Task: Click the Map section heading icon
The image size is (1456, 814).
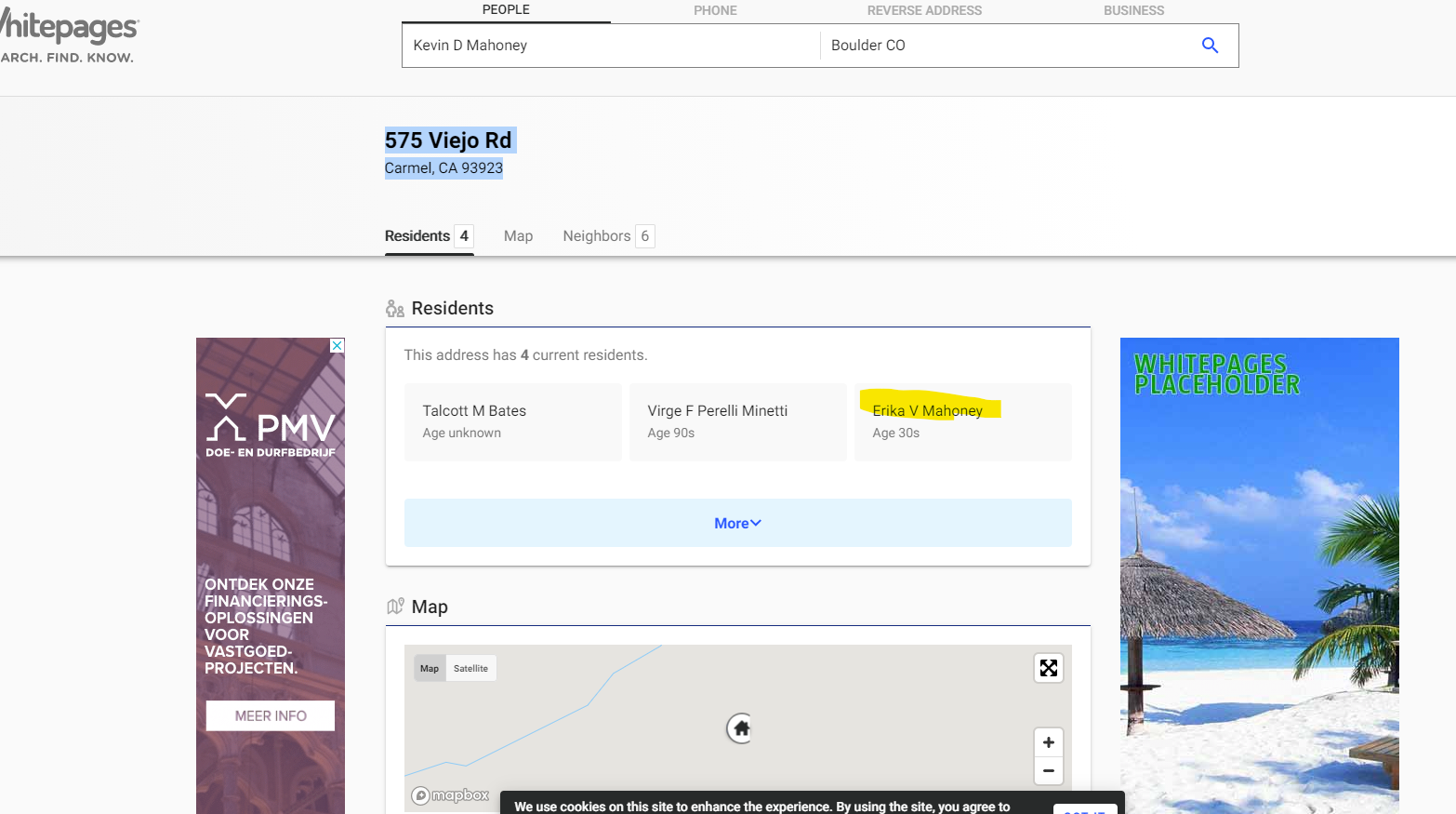Action: 395,607
